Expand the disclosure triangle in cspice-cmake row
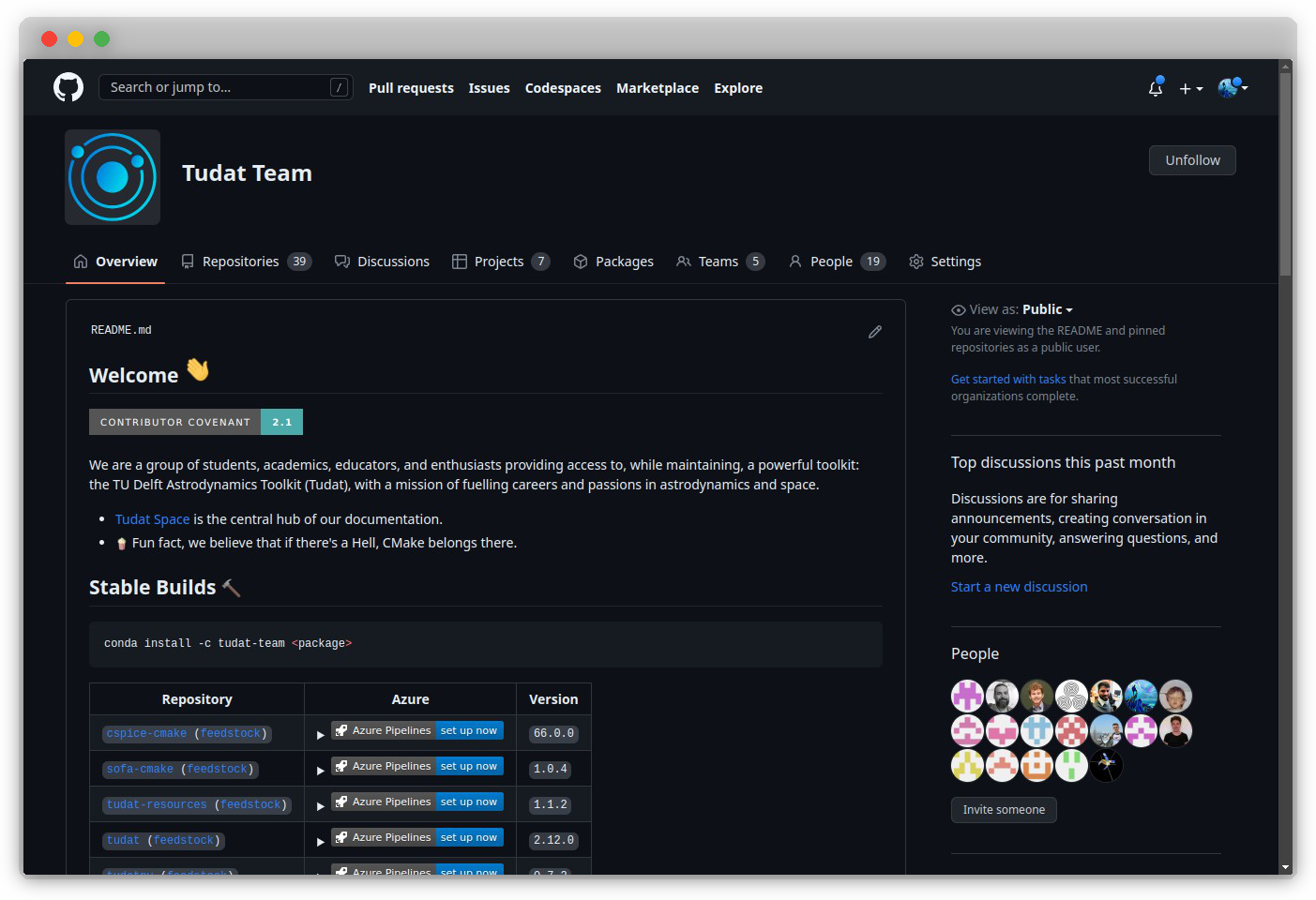 [x=321, y=734]
